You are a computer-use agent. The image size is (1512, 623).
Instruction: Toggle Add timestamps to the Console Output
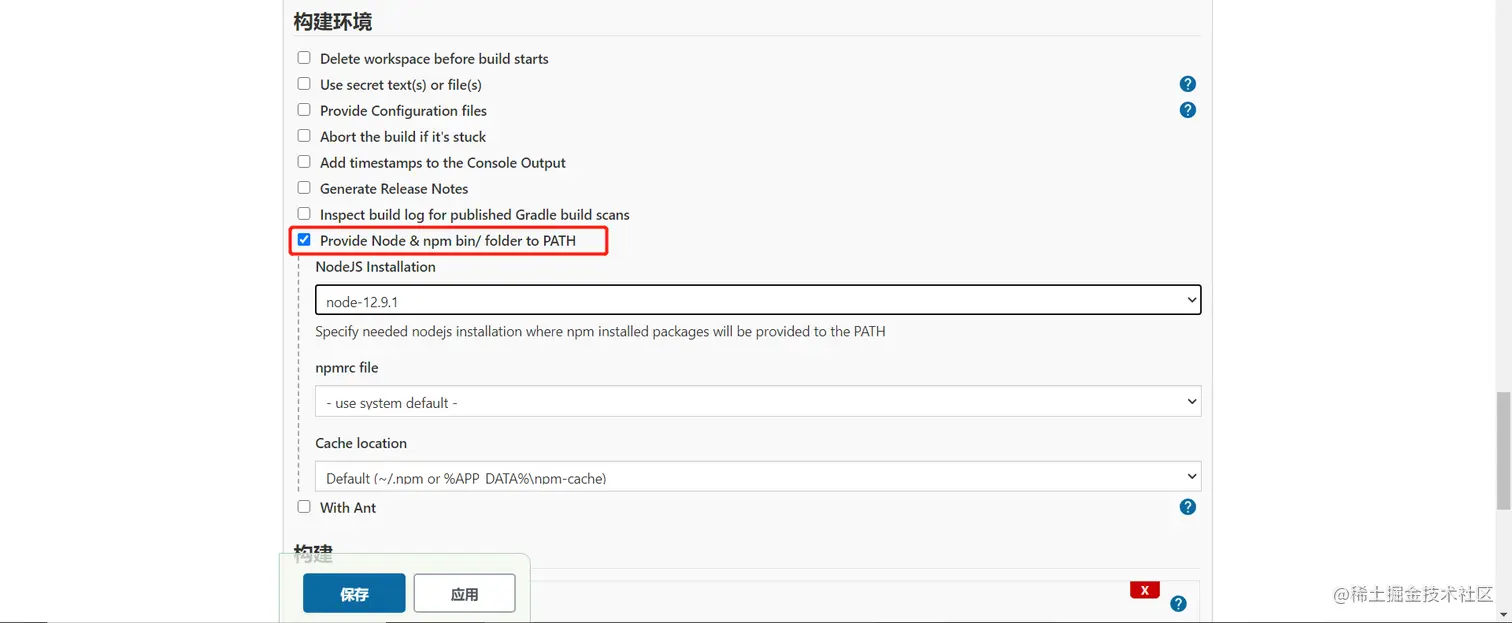[x=304, y=162]
